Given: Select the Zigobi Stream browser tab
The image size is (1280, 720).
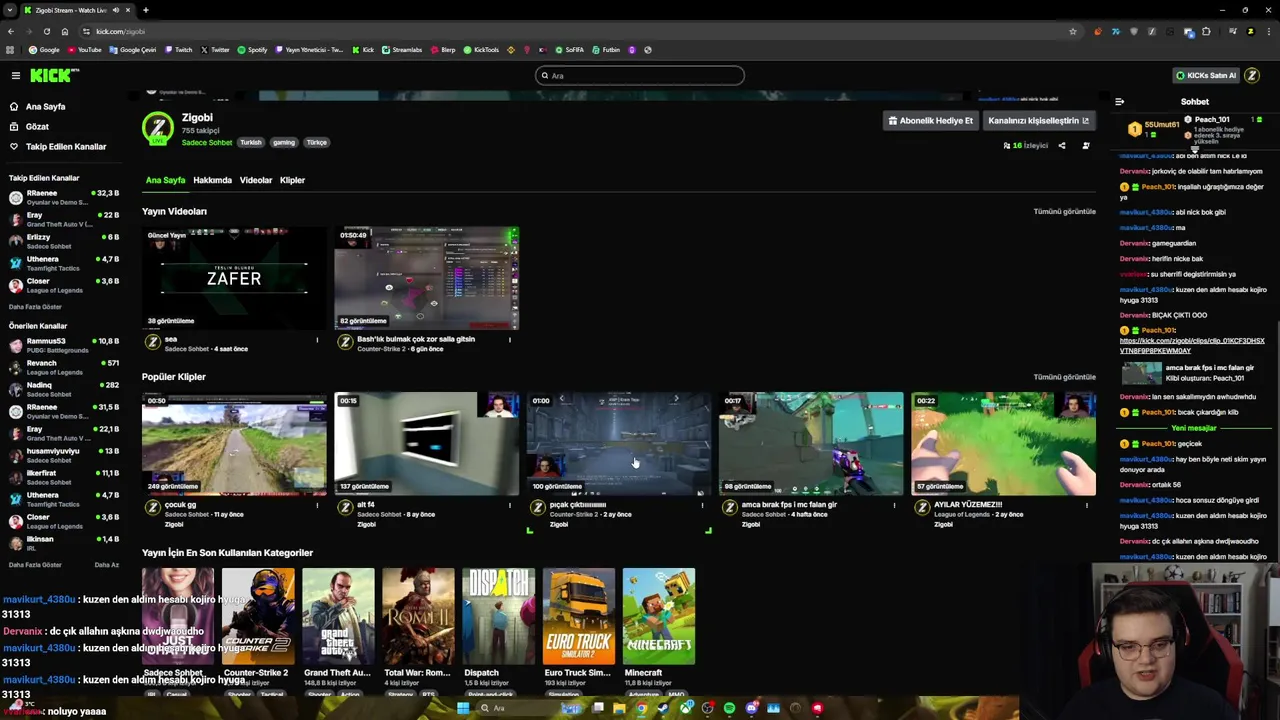Looking at the screenshot, I should click(x=77, y=10).
